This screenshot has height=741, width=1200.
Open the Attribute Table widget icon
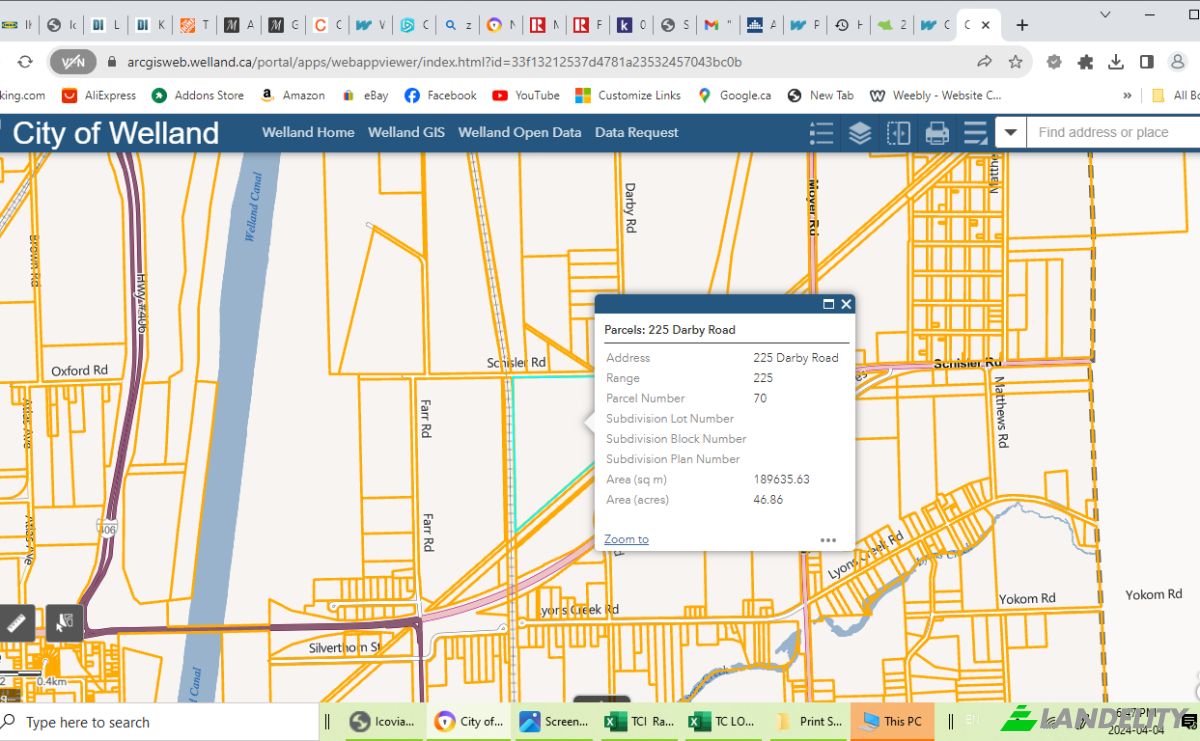[x=975, y=133]
